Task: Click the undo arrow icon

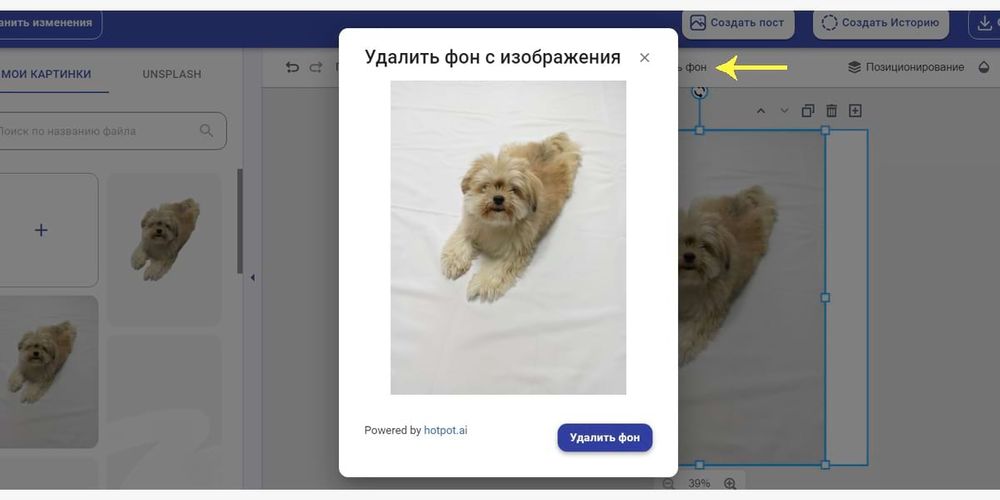Action: click(x=292, y=68)
